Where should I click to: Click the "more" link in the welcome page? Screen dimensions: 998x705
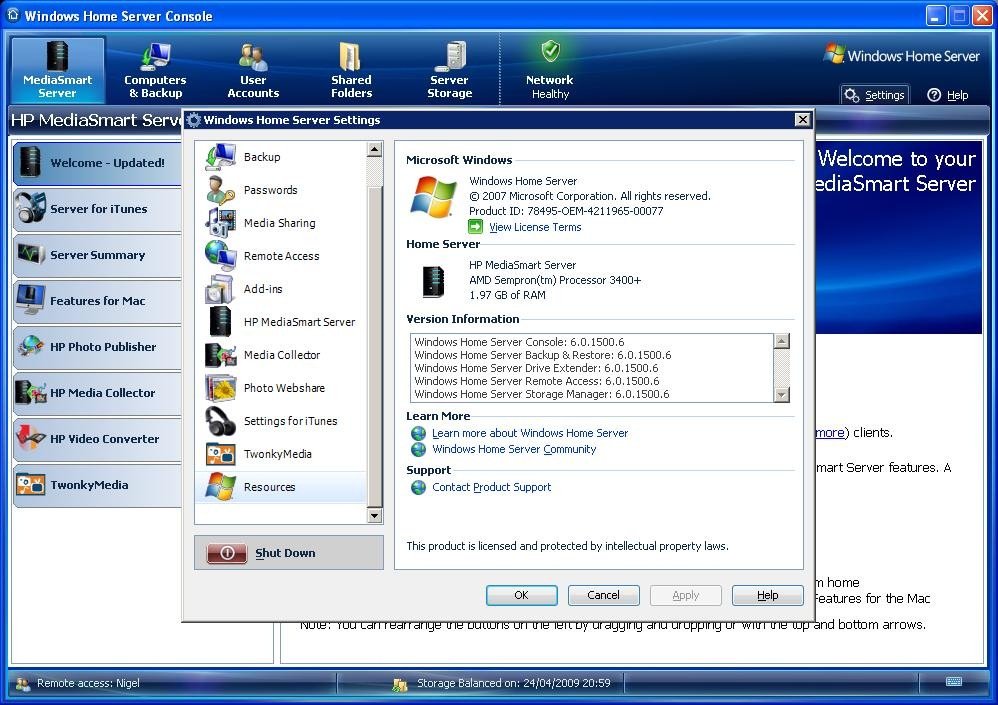[830, 433]
